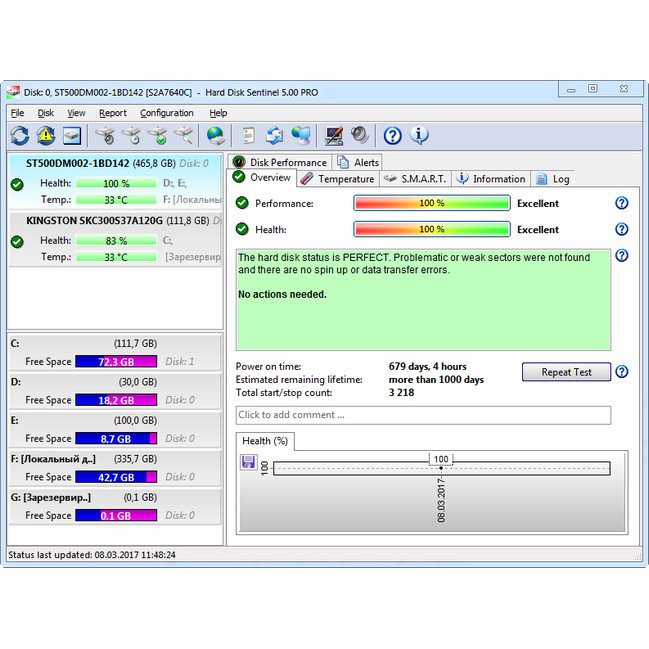Click the blue refresh arrows toolbar icon
The height and width of the screenshot is (649, 649).
(x=19, y=135)
